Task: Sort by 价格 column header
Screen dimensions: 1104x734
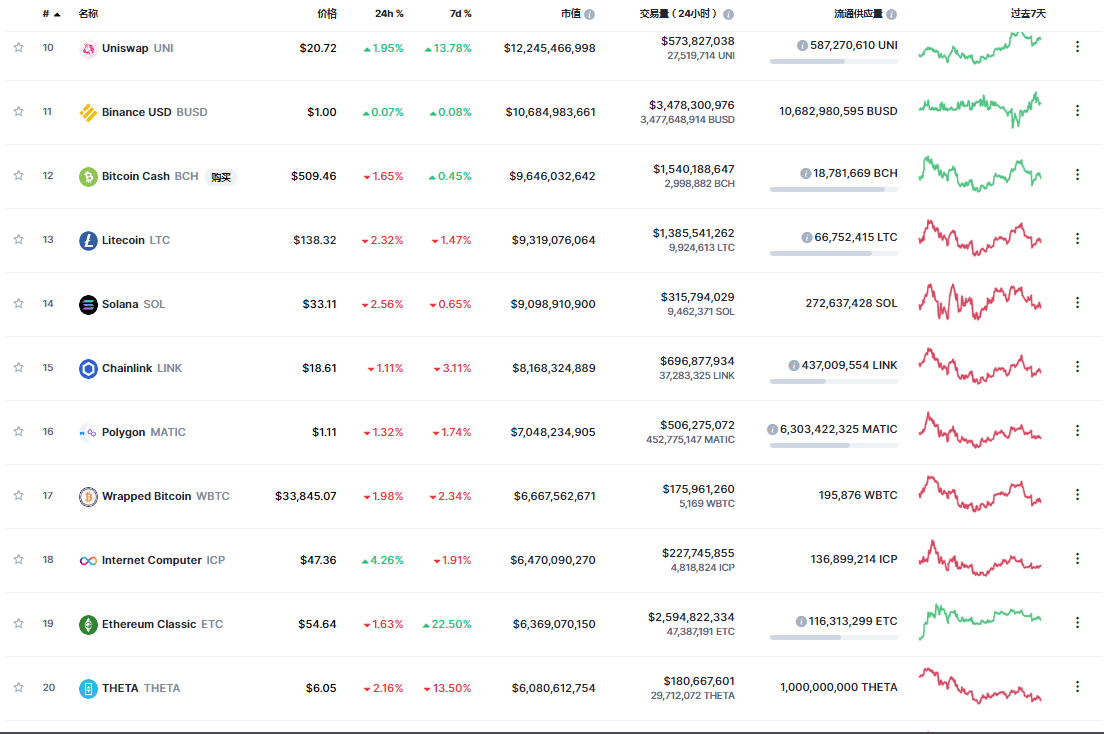Action: point(327,13)
